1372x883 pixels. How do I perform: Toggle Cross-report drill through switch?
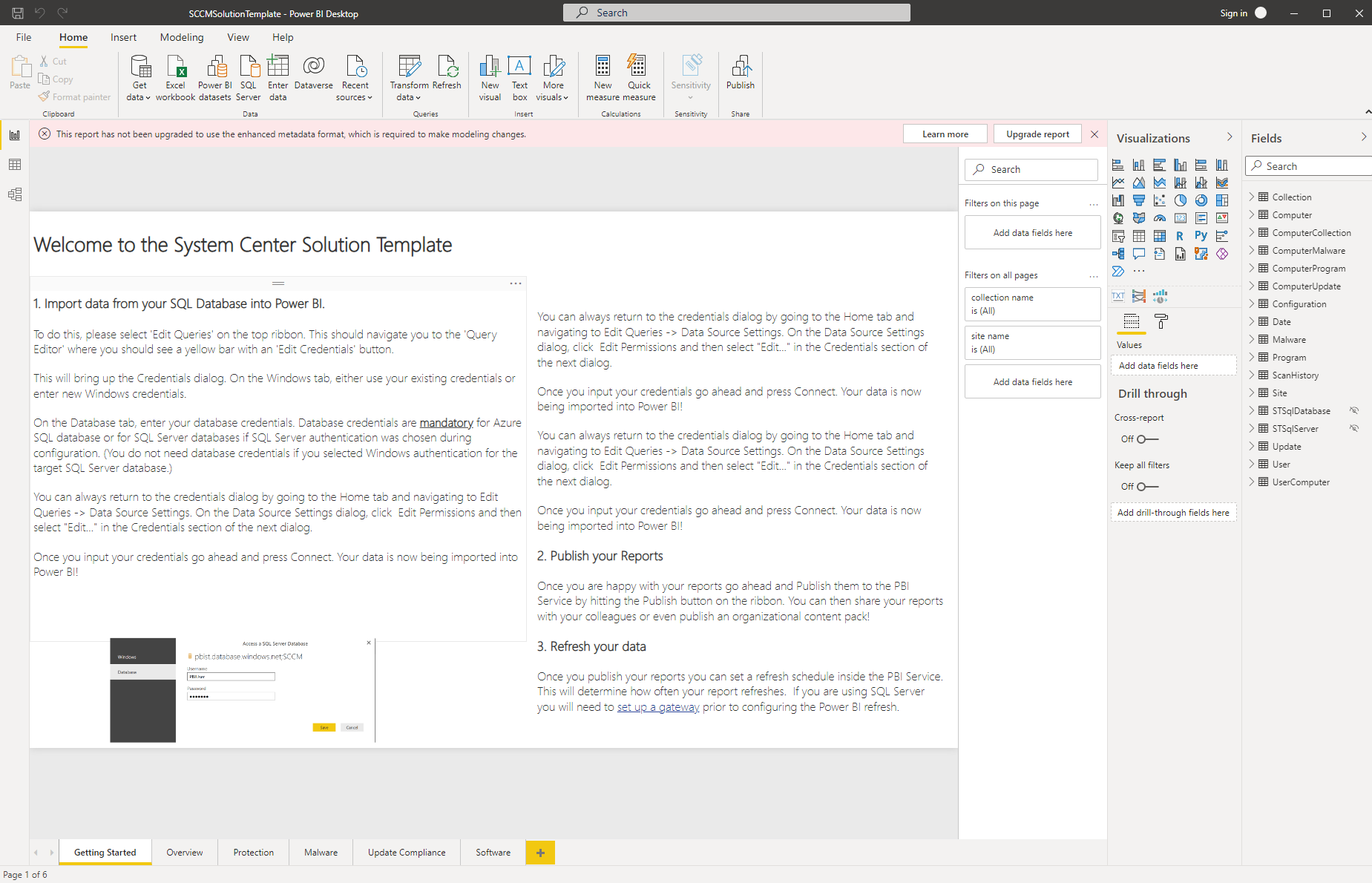[1147, 439]
